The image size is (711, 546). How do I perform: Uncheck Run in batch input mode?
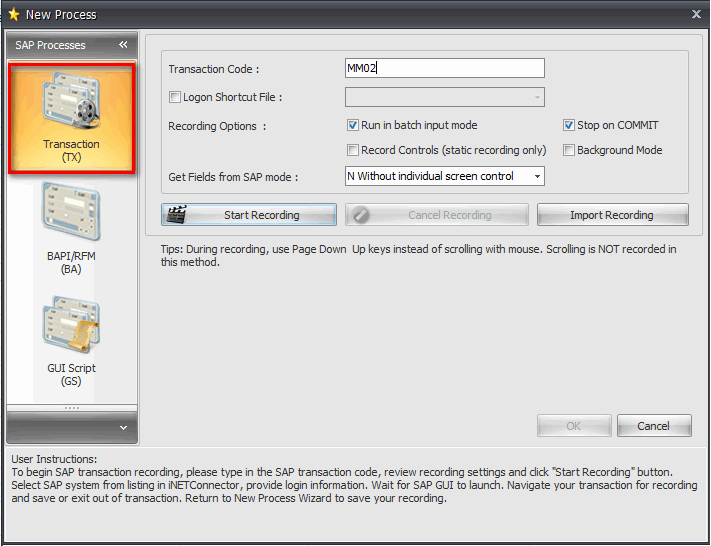[x=353, y=126]
